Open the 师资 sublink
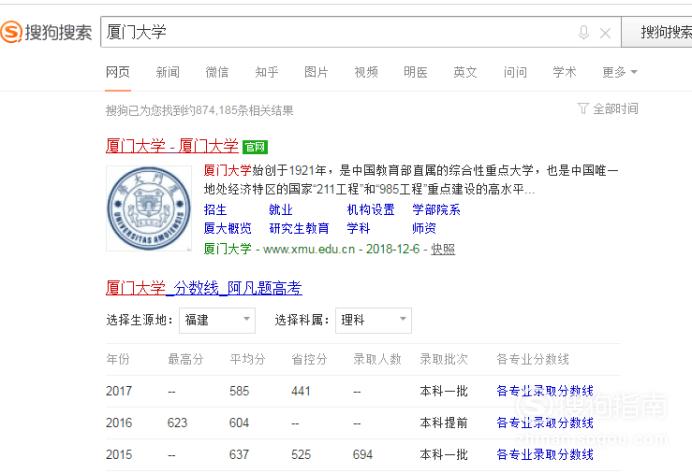Viewport: 692px width, 473px height. [x=424, y=228]
